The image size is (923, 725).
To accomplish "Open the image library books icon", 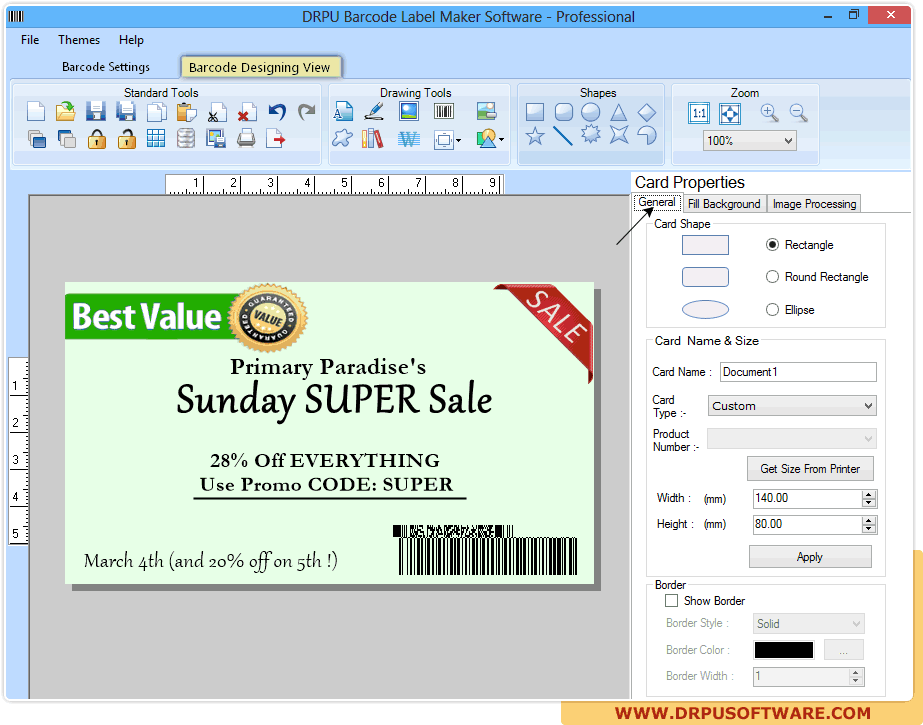I will (x=373, y=139).
